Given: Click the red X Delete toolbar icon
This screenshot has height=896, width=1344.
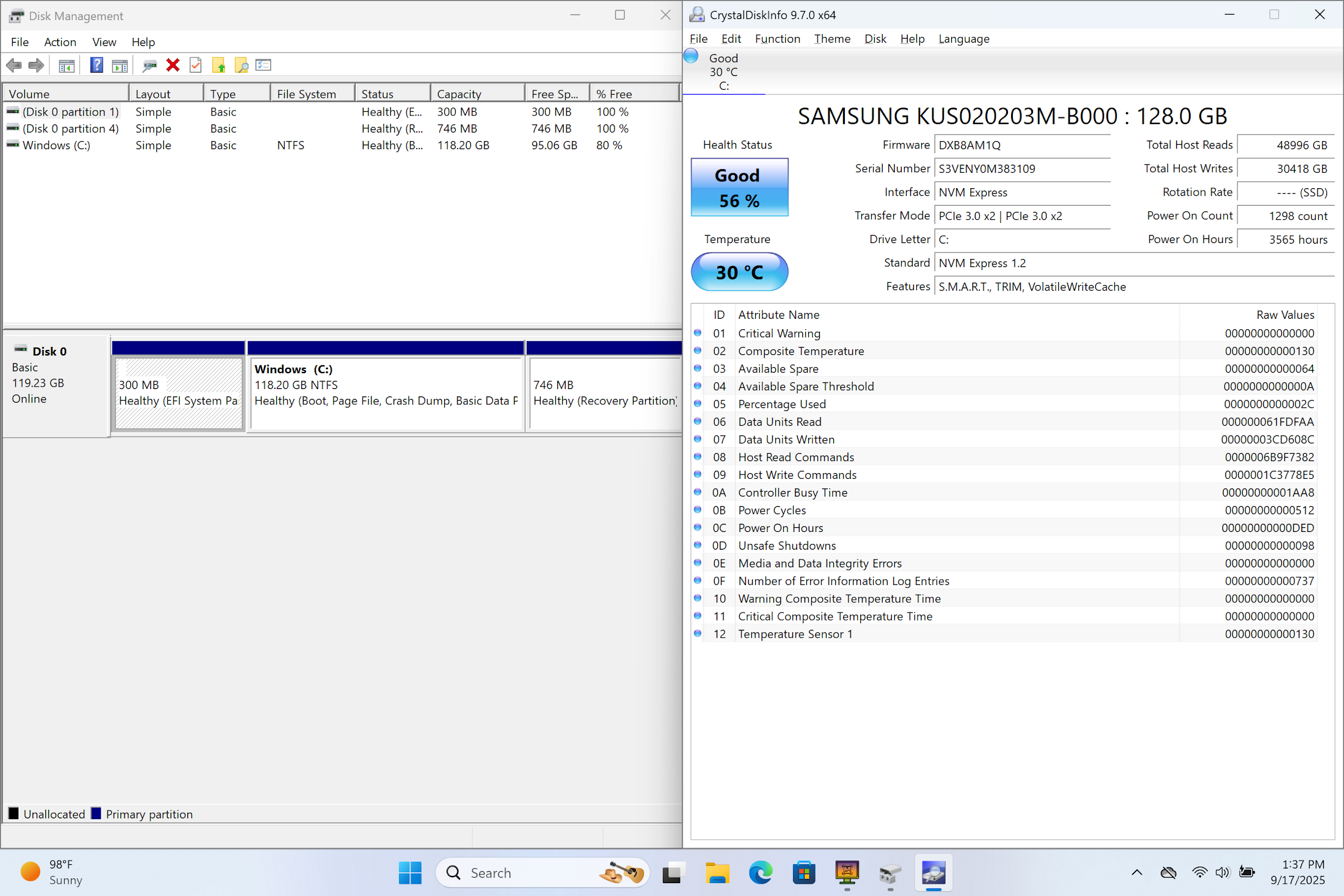Looking at the screenshot, I should point(173,65).
